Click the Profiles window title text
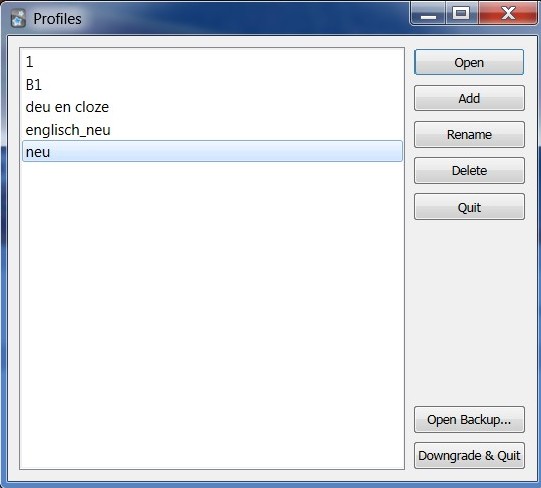 pos(57,19)
